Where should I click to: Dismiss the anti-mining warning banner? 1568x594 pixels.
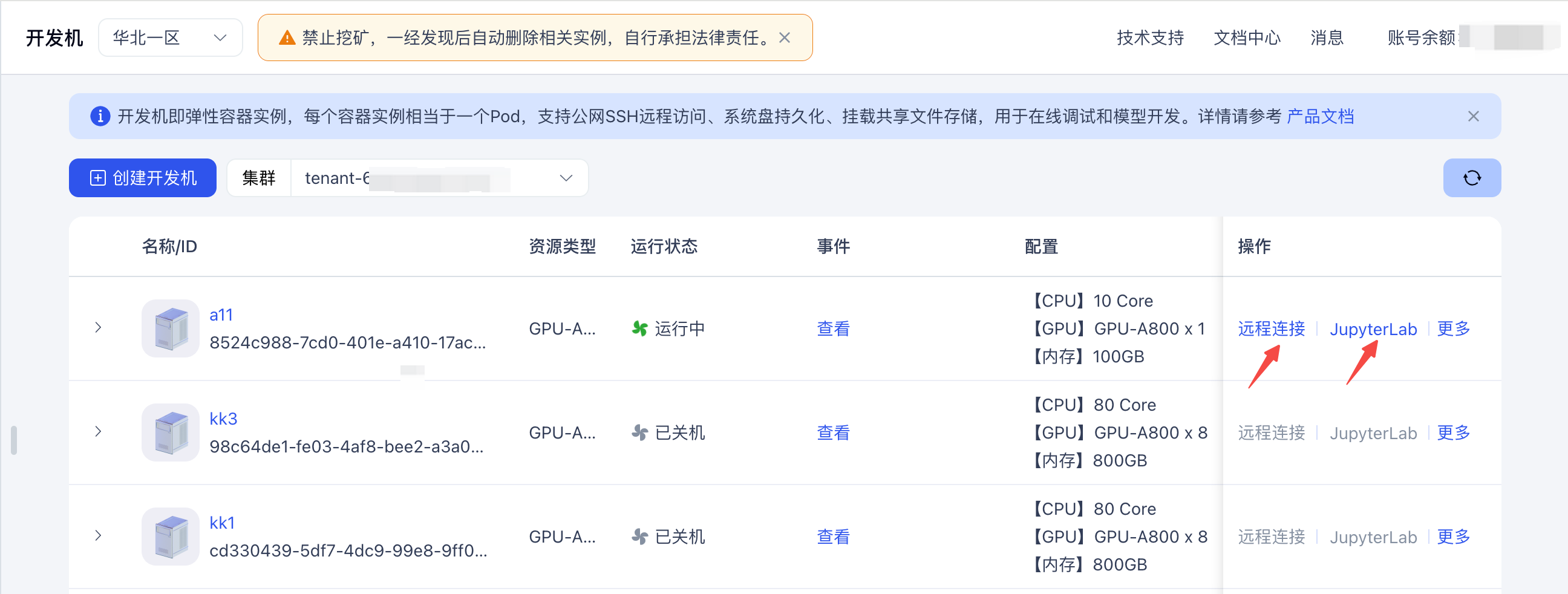point(785,37)
